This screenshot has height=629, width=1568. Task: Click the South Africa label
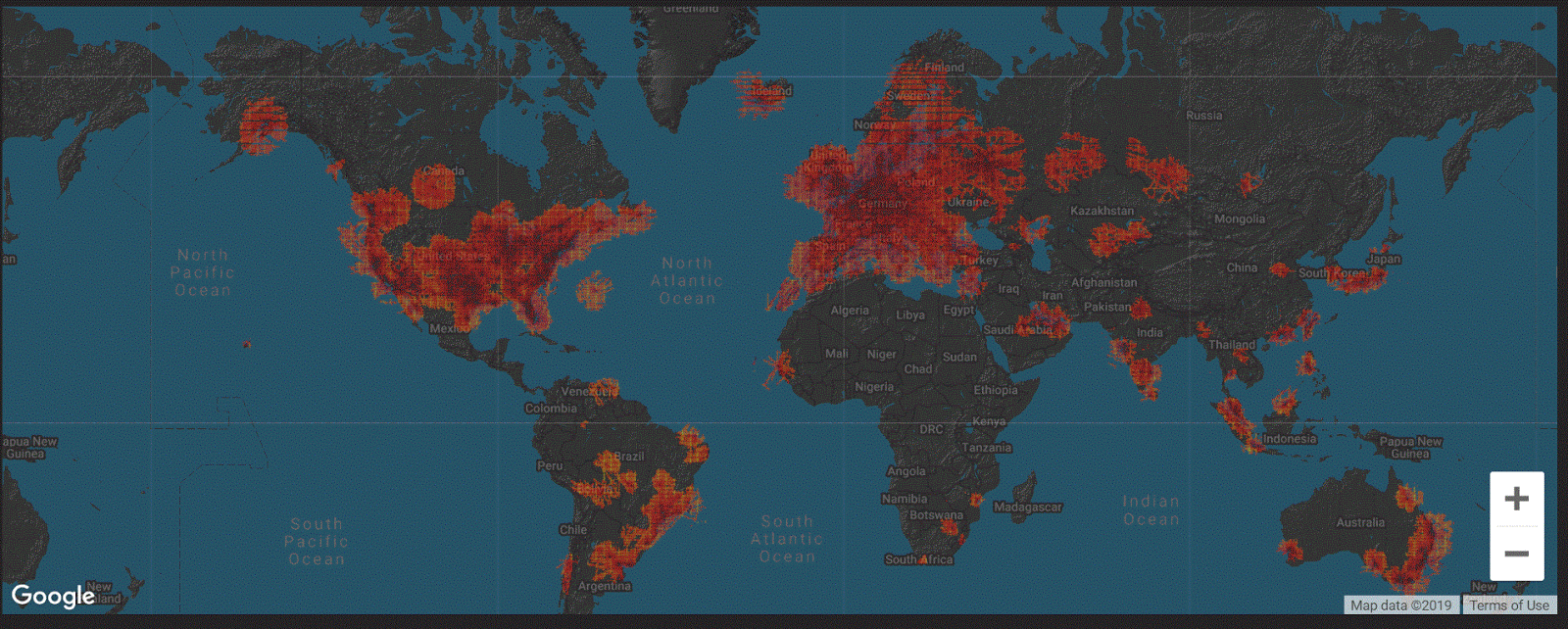tap(918, 559)
